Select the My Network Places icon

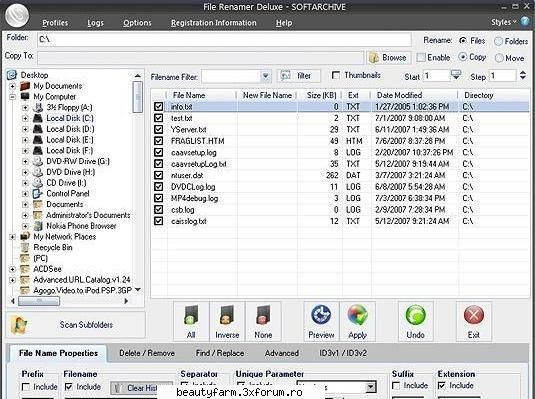pos(25,237)
